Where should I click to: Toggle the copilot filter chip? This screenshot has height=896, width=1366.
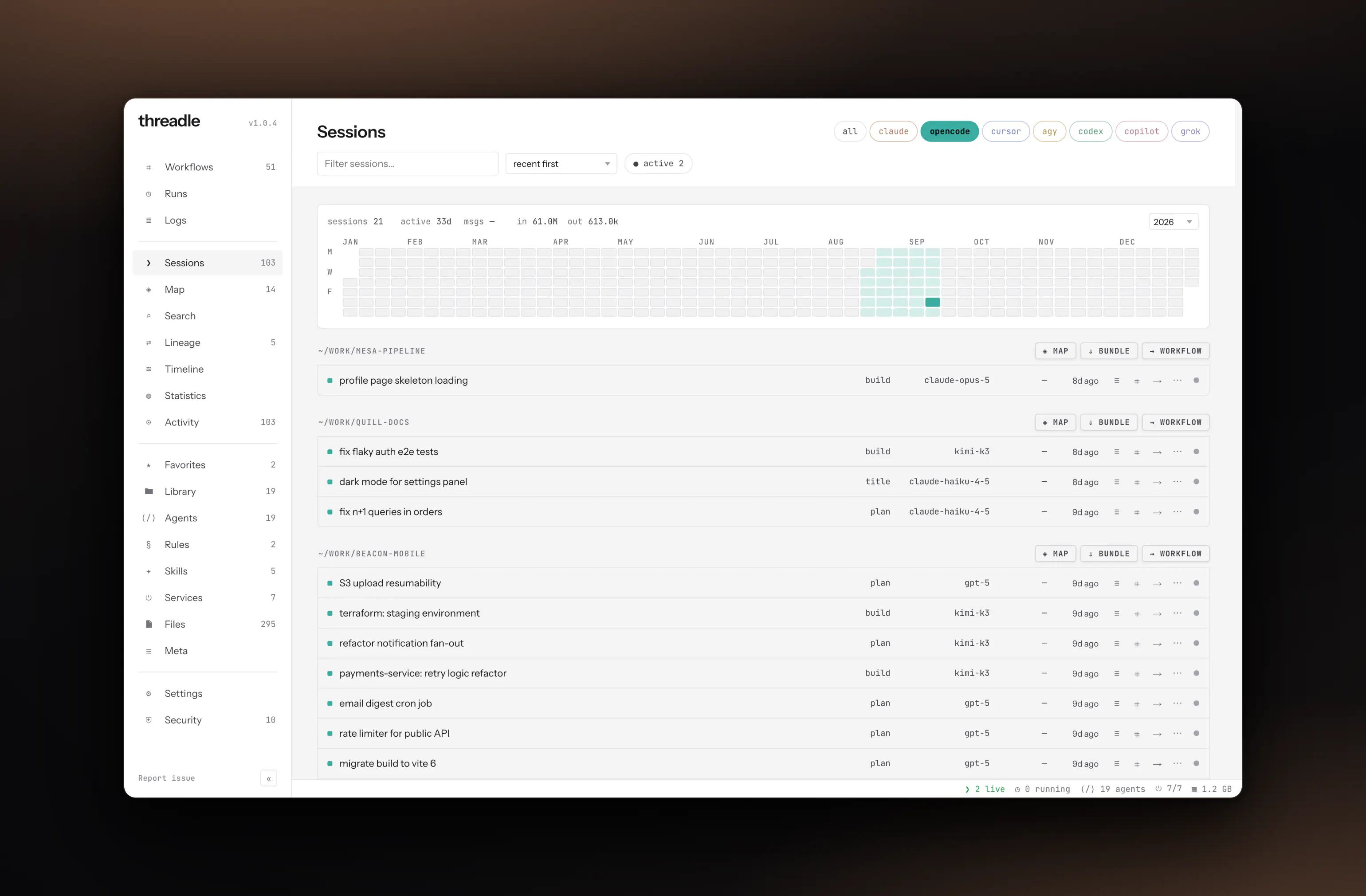[1142, 131]
